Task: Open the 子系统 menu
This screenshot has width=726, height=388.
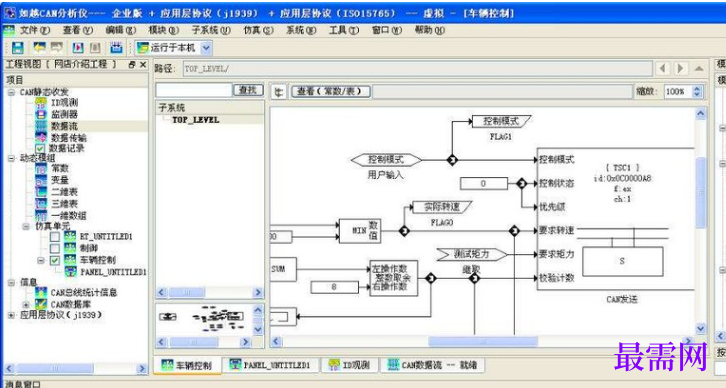Action: click(211, 30)
